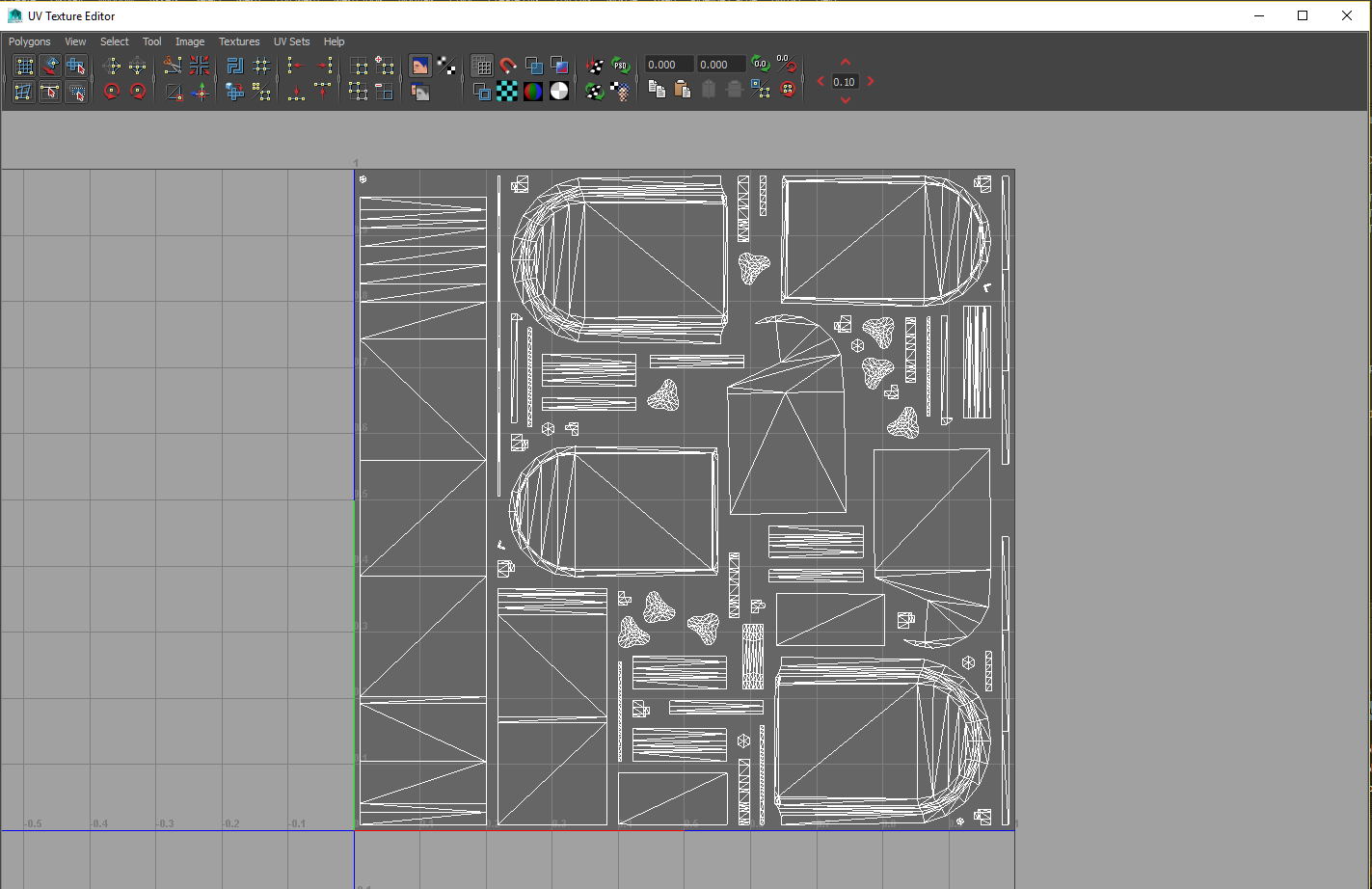
Task: Toggle pixel snap magnet icon
Action: tap(508, 66)
